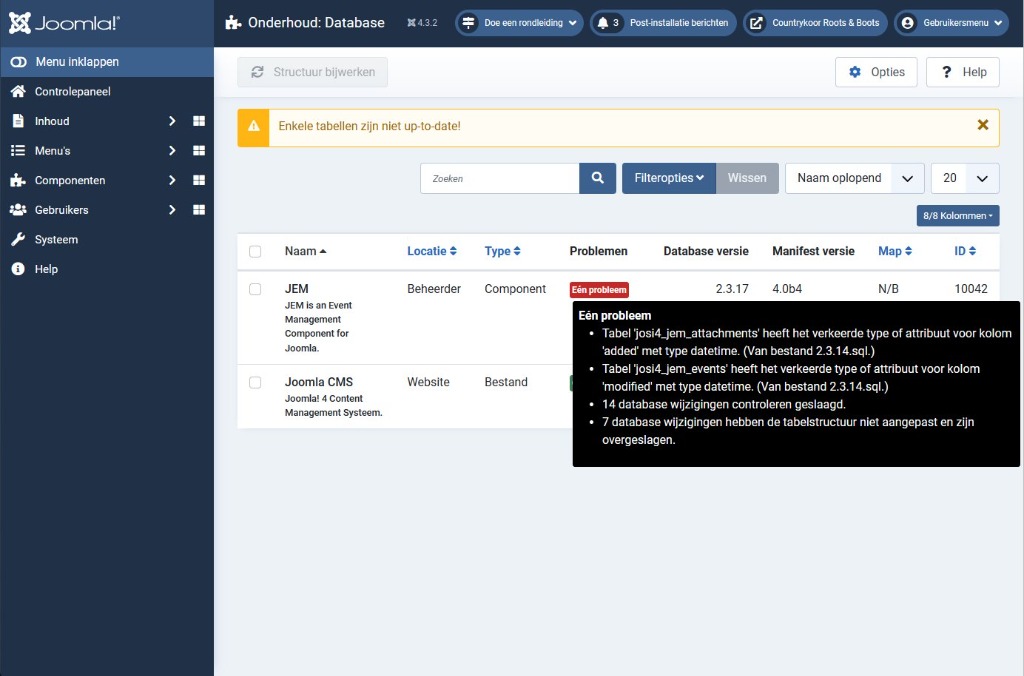The height and width of the screenshot is (676, 1024).
Task: Click the Manifest versie value 4.0b4
Action: point(787,289)
